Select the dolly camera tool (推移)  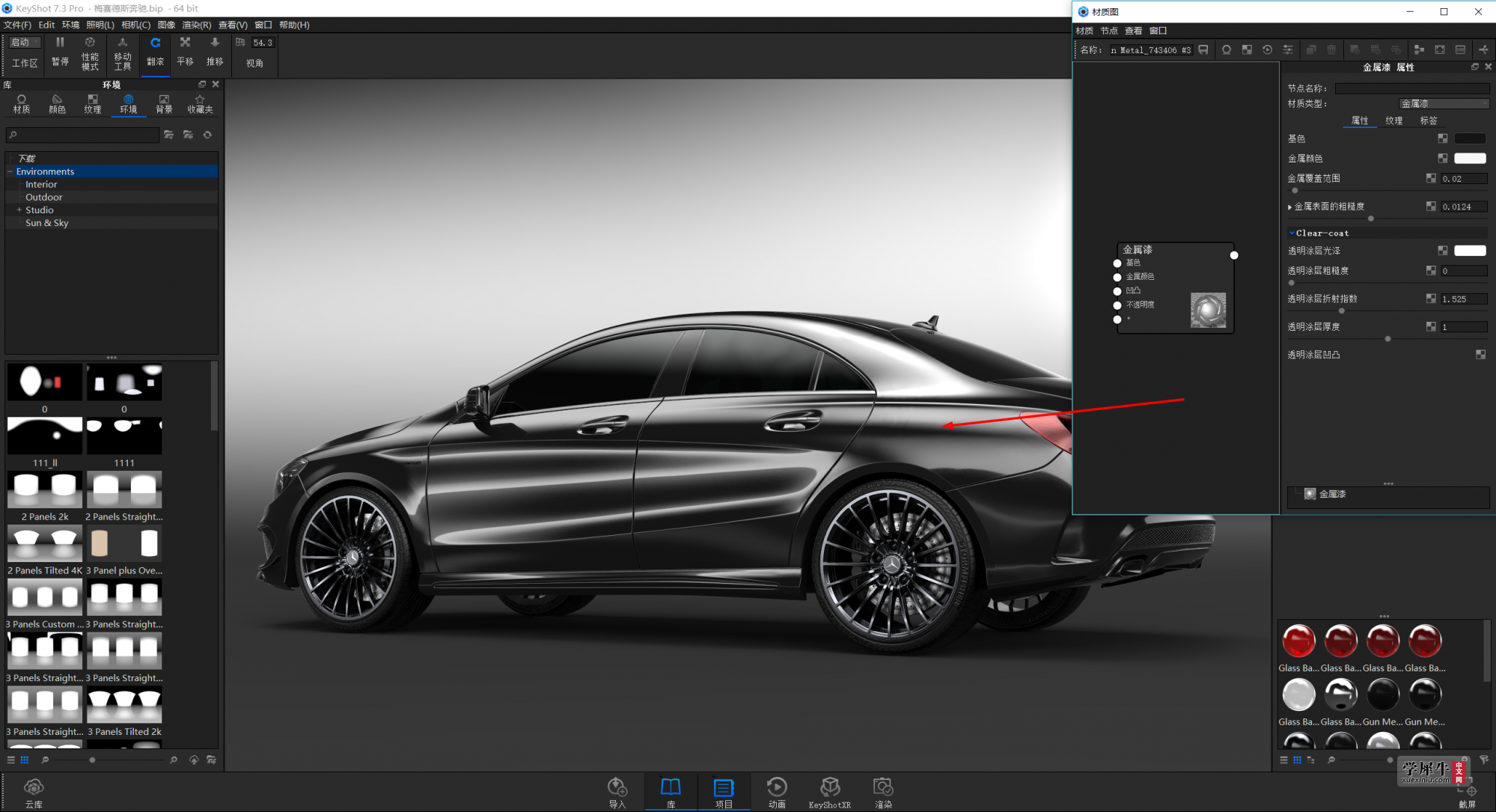[x=215, y=52]
